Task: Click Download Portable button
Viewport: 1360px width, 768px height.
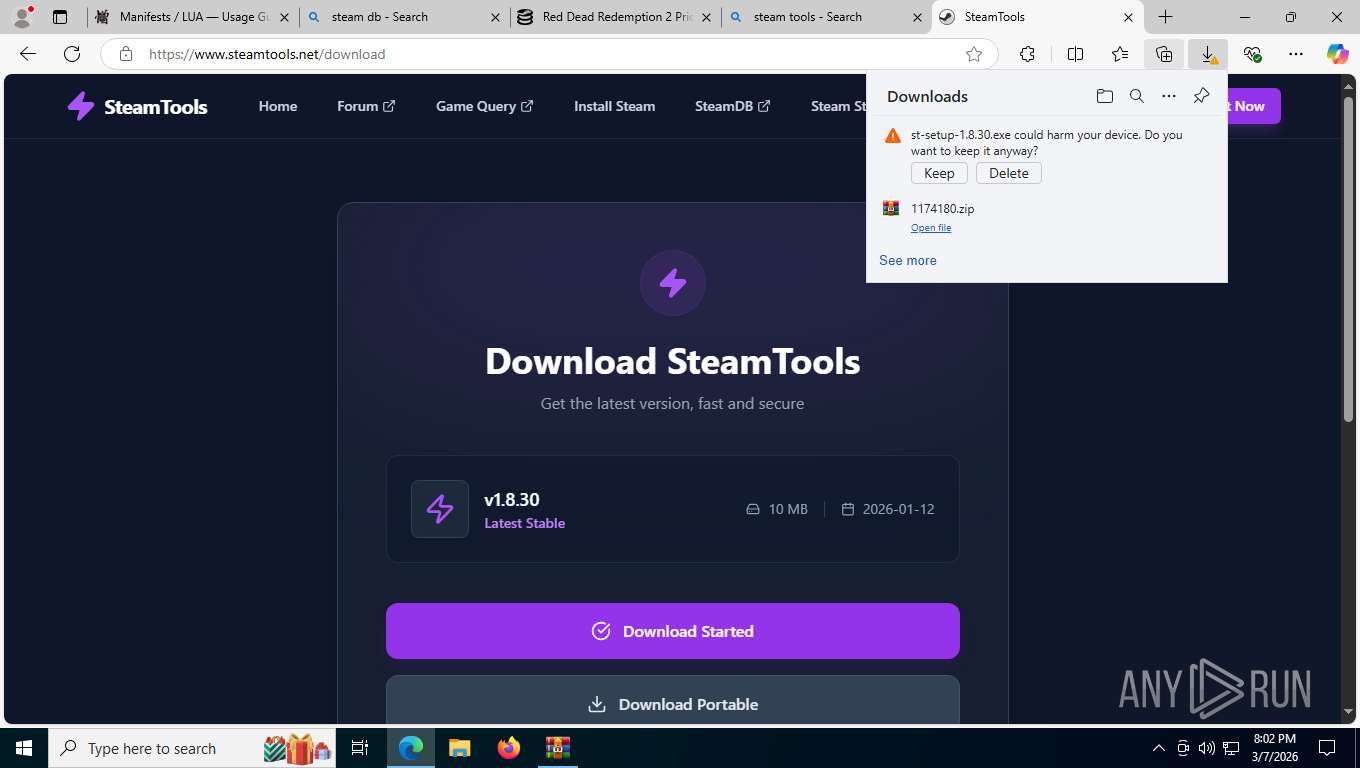Action: click(673, 700)
